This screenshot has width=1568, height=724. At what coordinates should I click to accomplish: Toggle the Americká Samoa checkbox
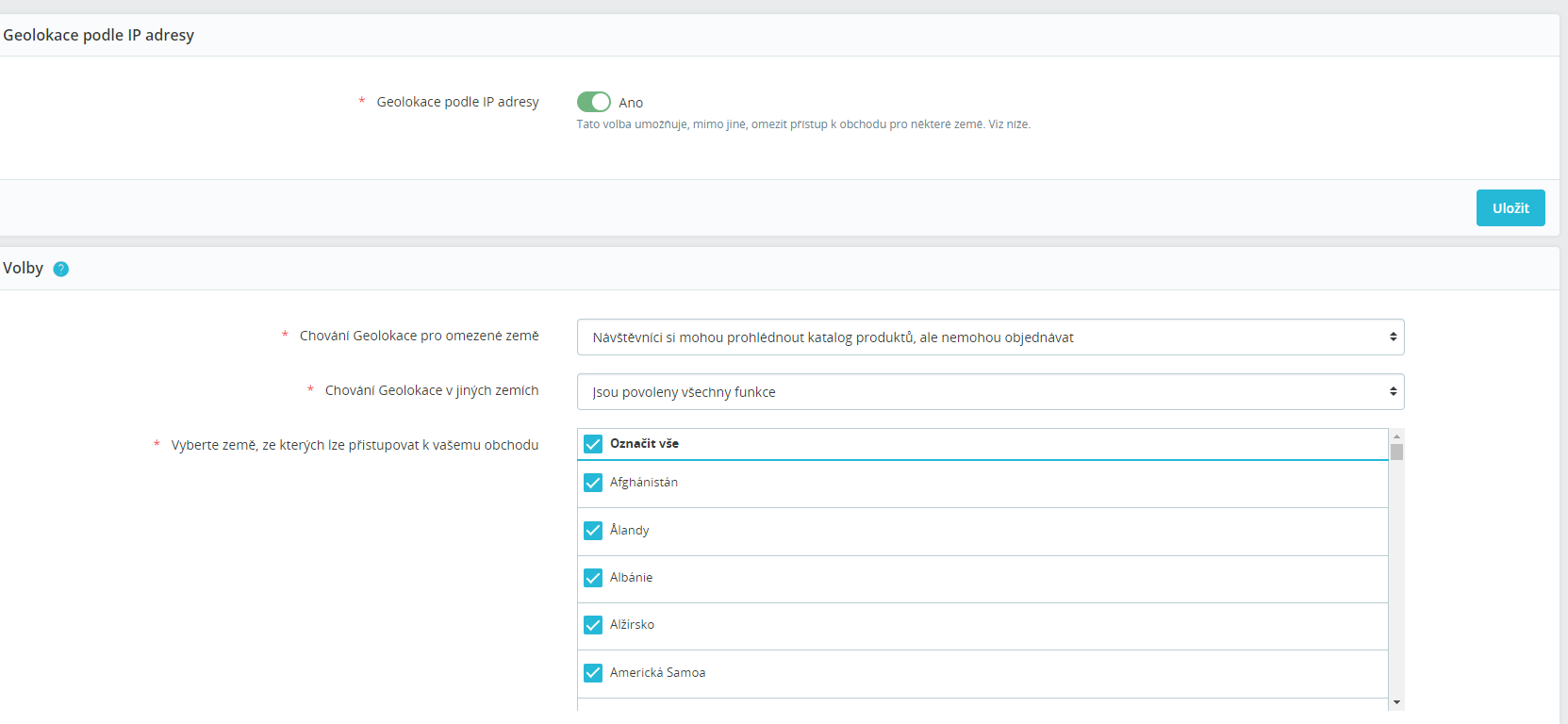[593, 673]
